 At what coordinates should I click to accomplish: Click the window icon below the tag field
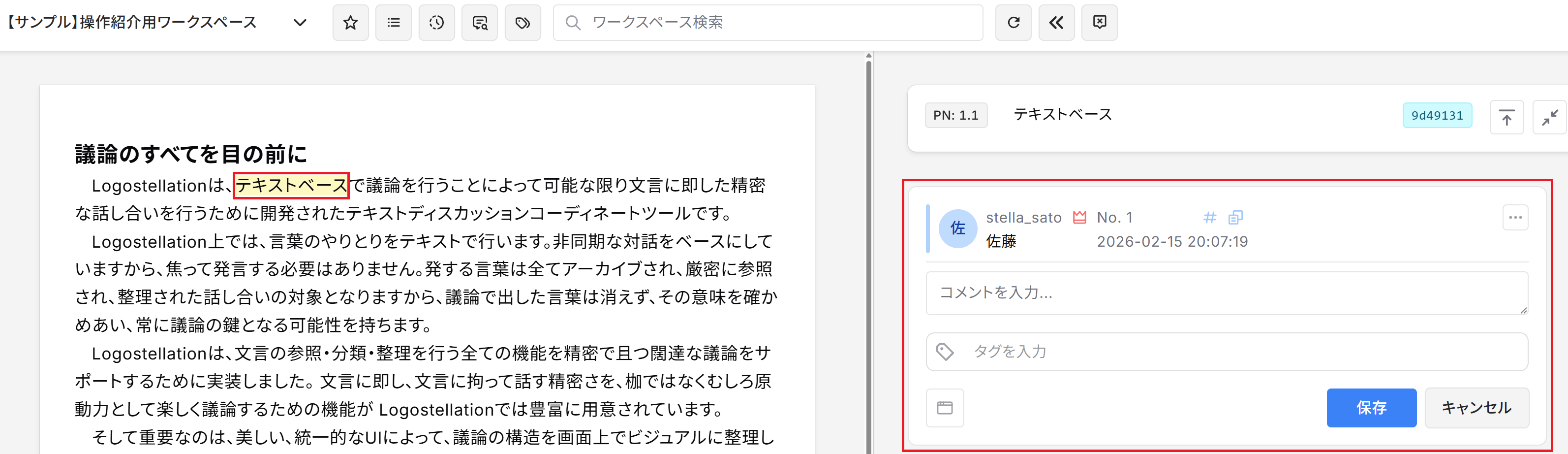tap(945, 408)
